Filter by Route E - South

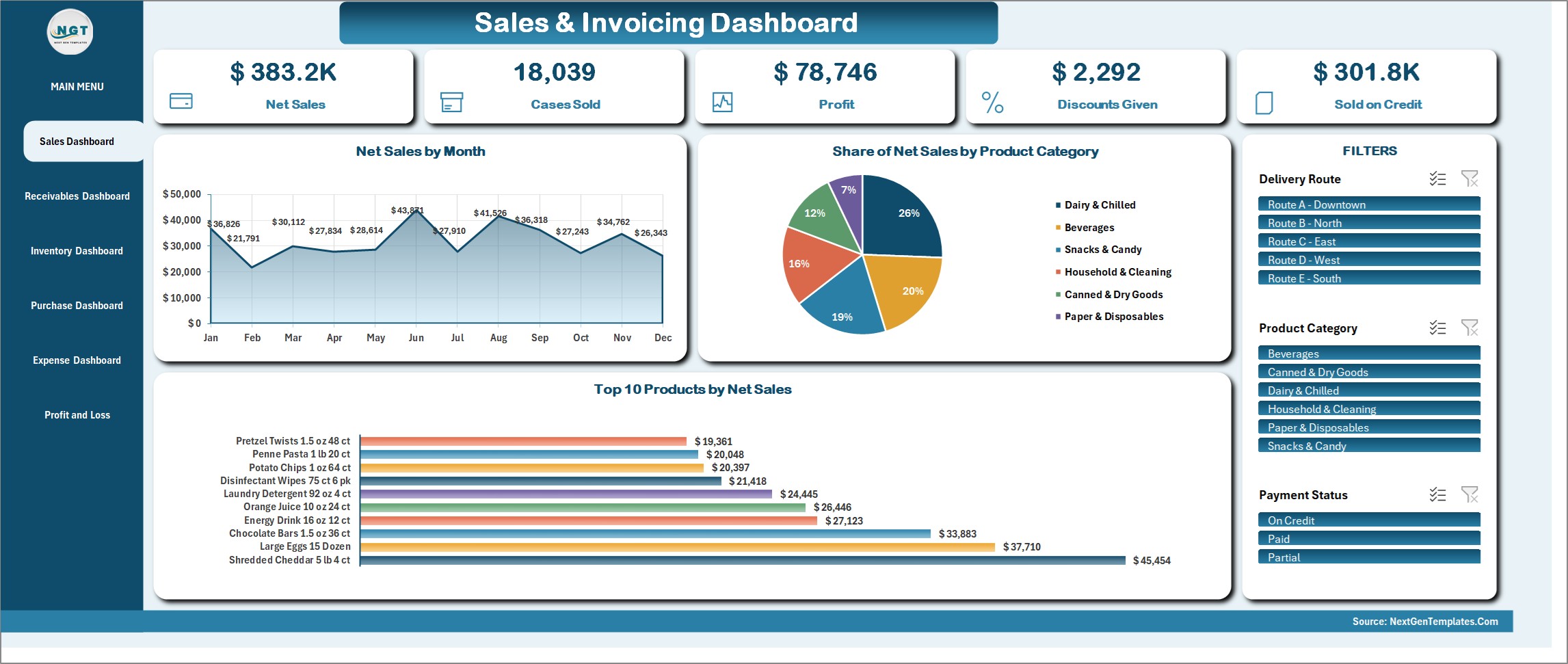[1369, 278]
